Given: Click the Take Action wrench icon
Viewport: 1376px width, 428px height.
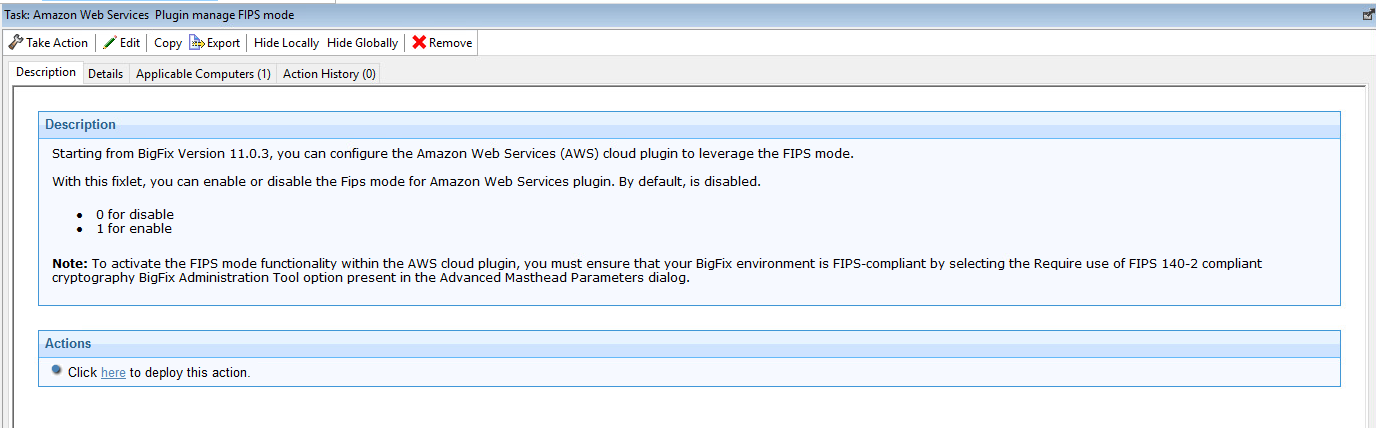Looking at the screenshot, I should 16,43.
